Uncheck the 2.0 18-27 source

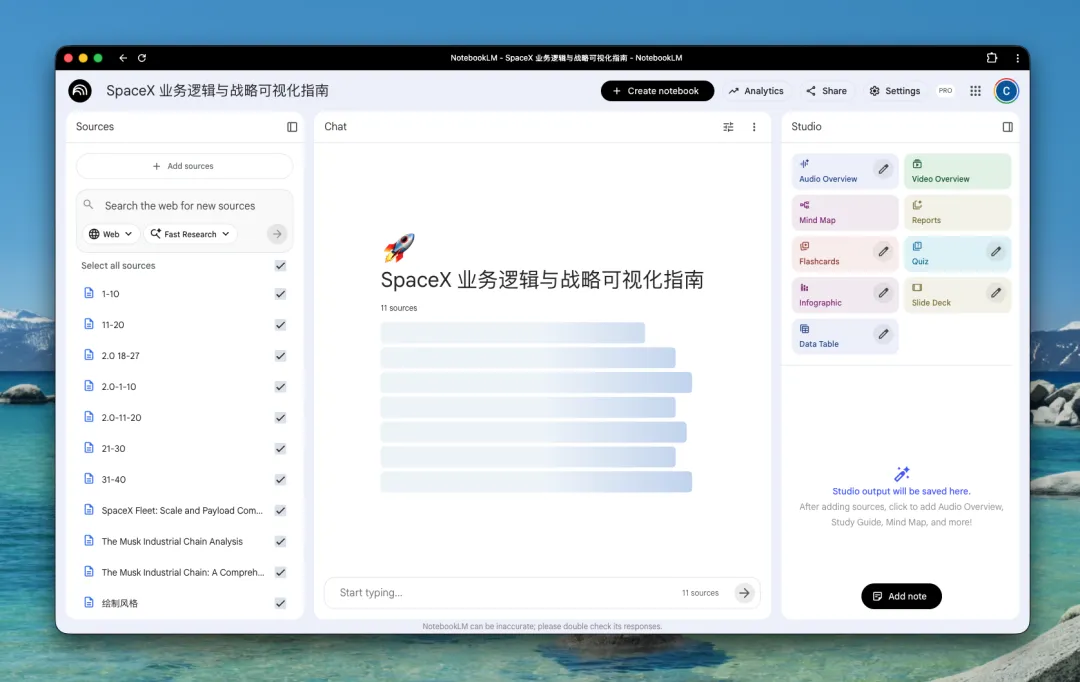[280, 355]
